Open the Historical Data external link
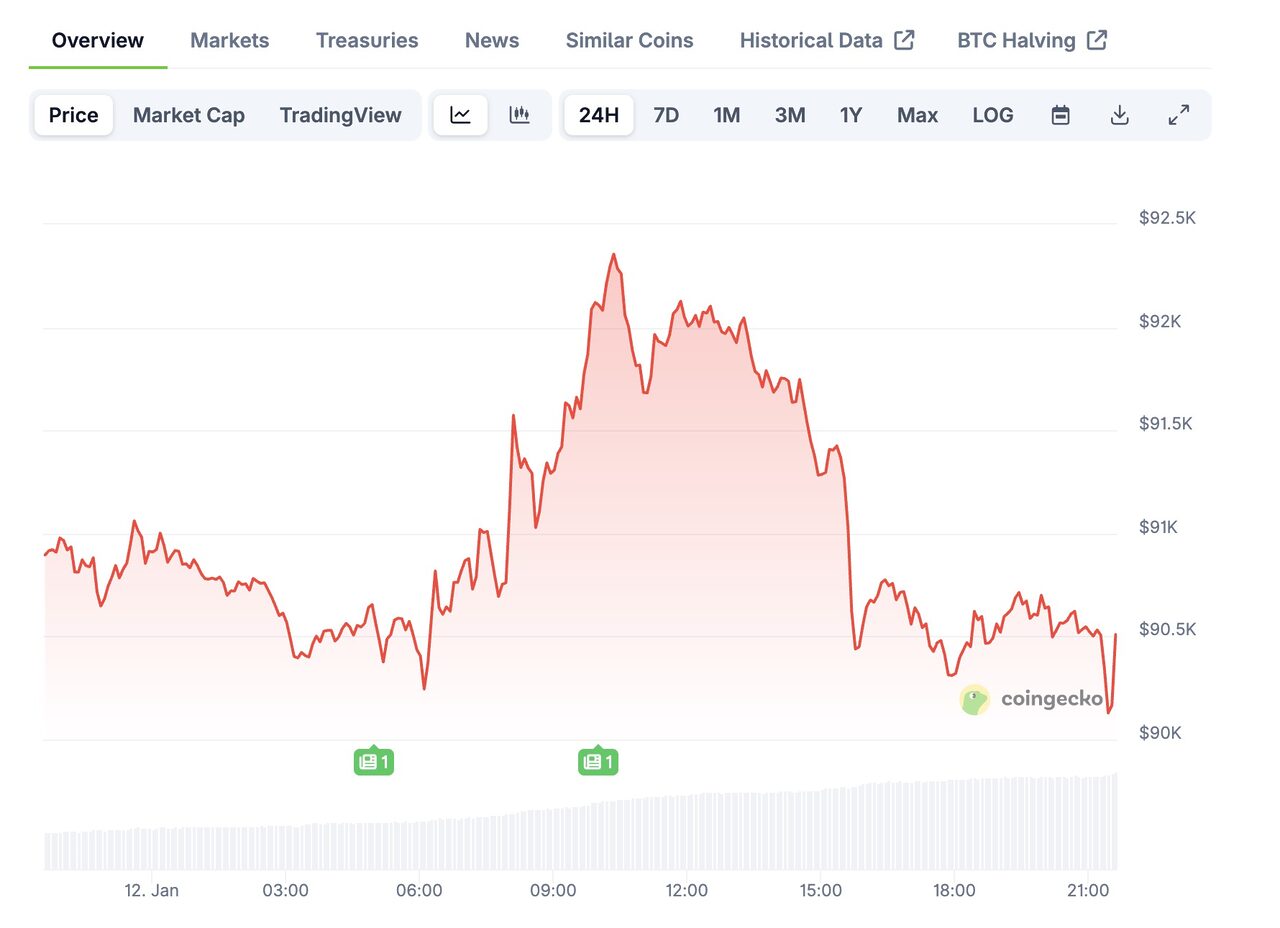 (x=827, y=41)
